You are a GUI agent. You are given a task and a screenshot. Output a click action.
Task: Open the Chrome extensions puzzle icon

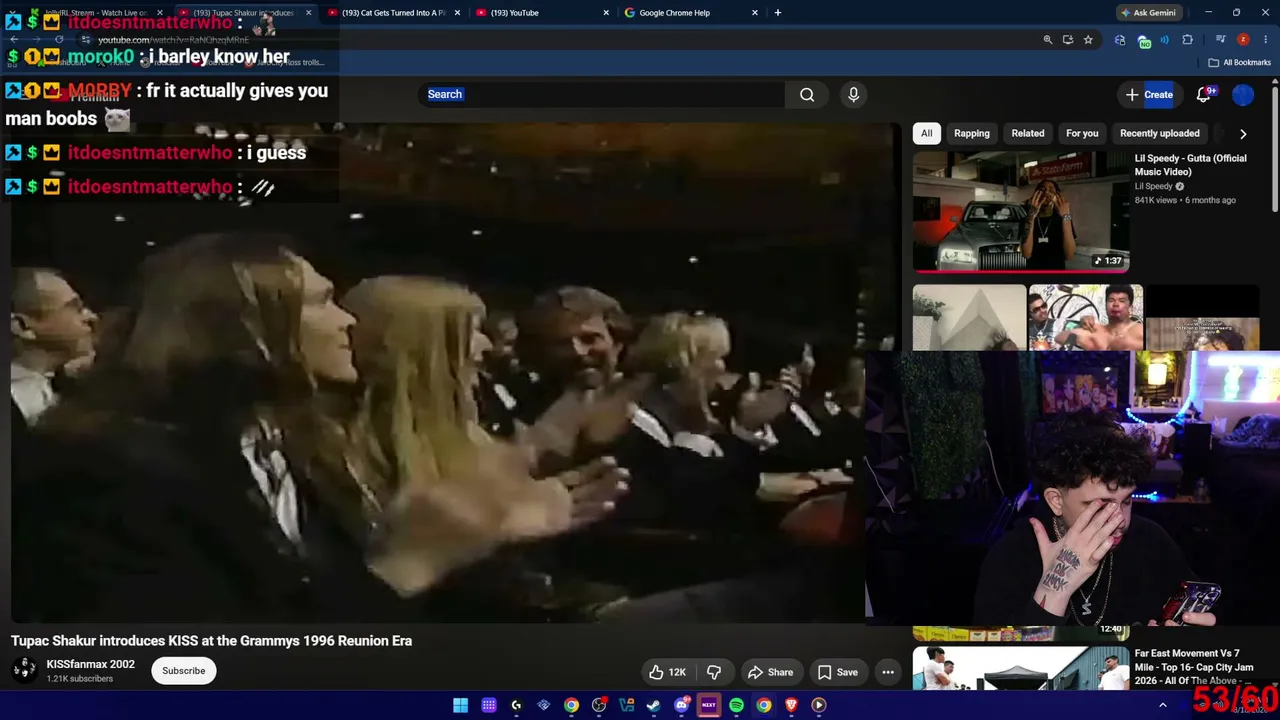tap(1188, 40)
